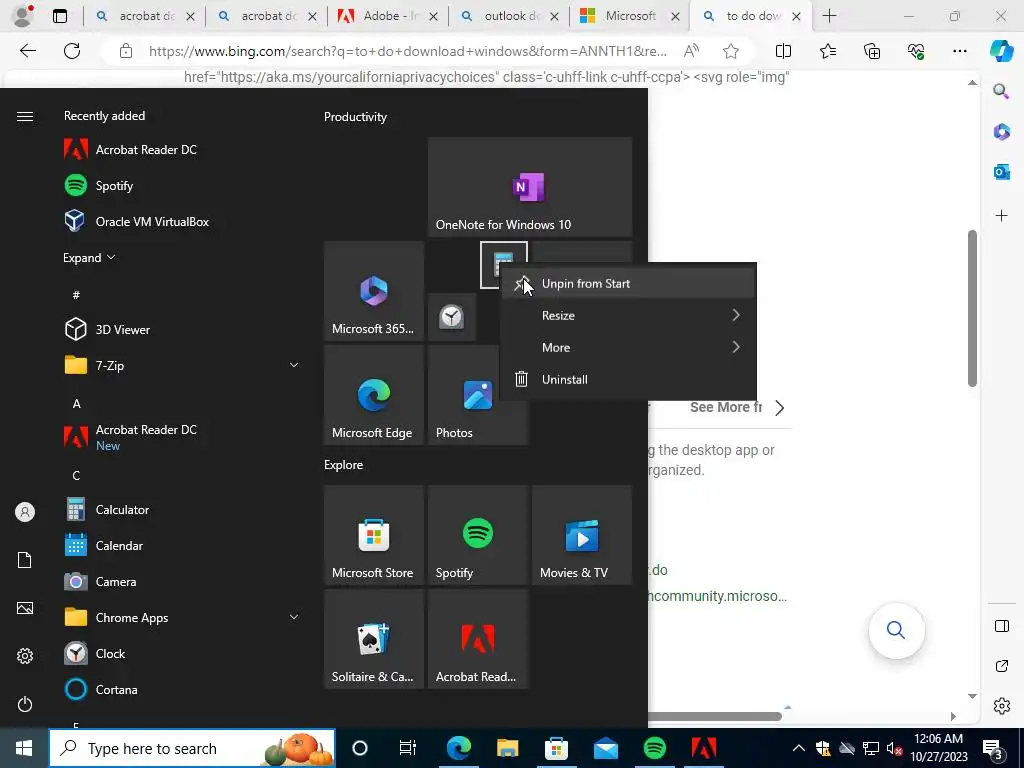Expand the Recently added list

89,257
